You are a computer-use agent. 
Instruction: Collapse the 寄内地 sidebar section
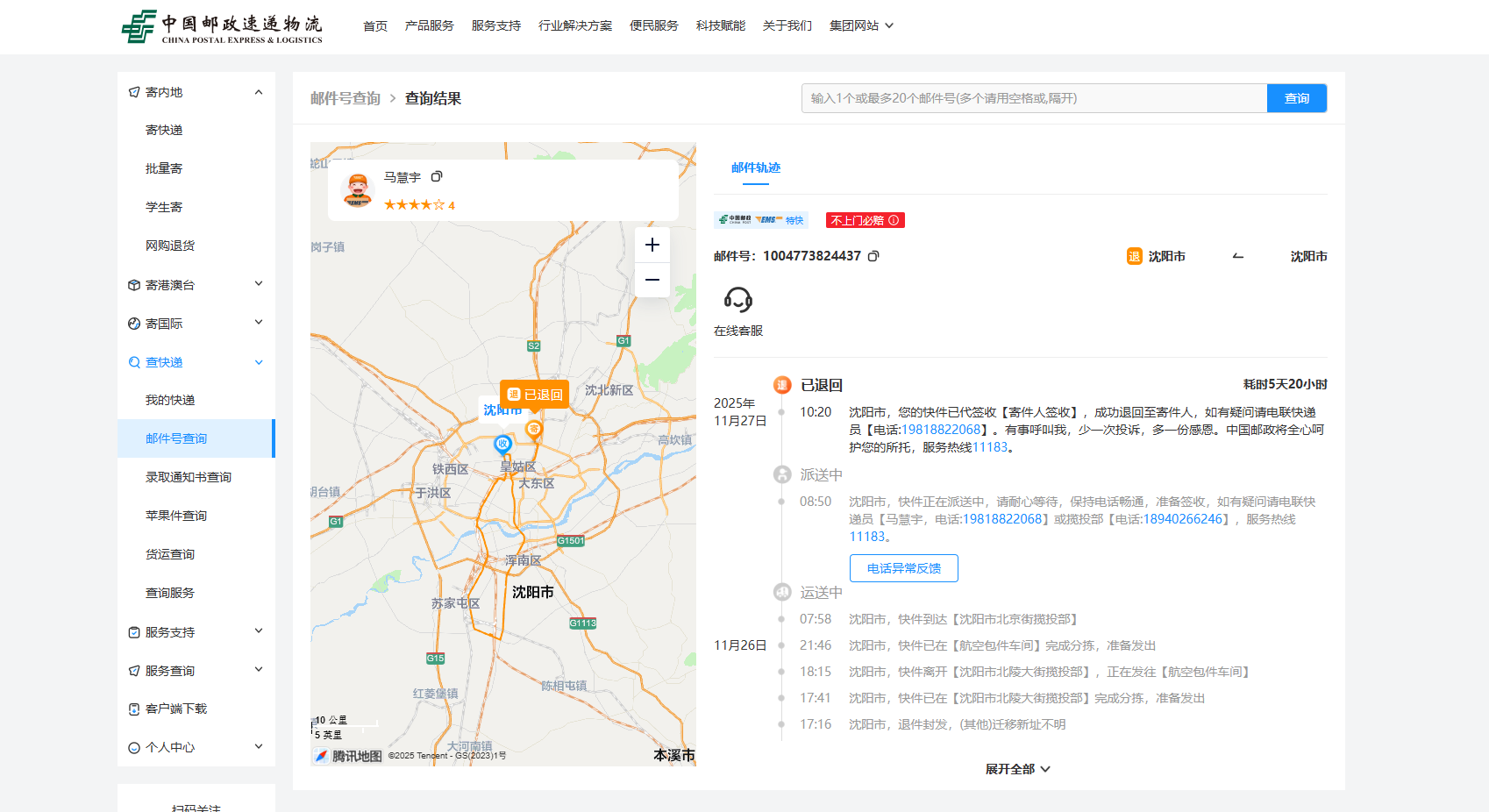[258, 92]
